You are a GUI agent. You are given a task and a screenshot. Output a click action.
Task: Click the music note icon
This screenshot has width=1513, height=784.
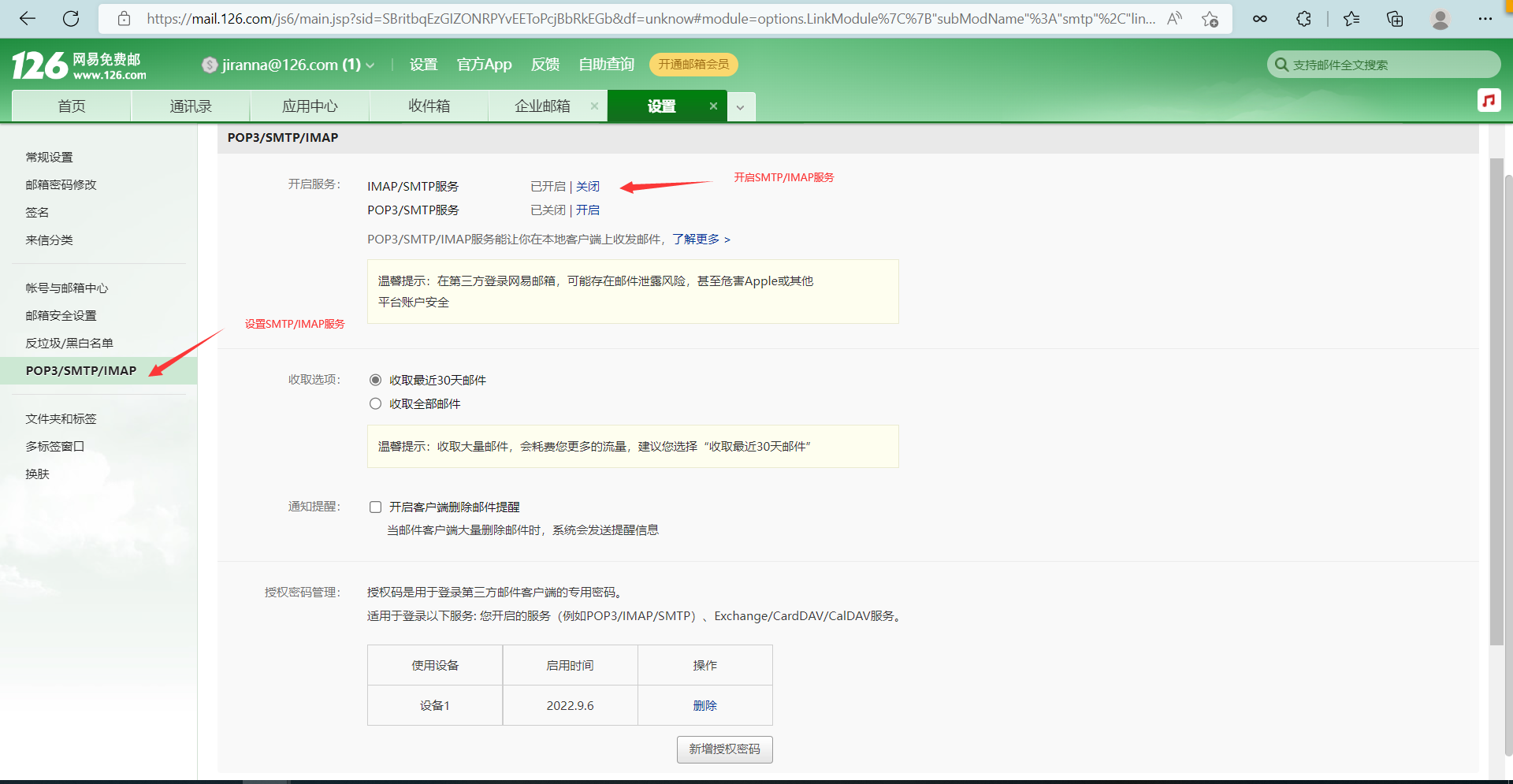[x=1489, y=100]
